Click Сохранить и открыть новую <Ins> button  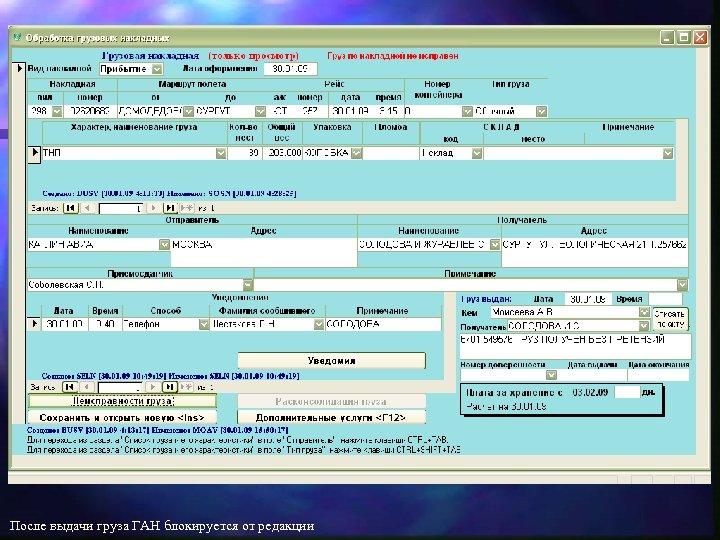tap(122, 418)
